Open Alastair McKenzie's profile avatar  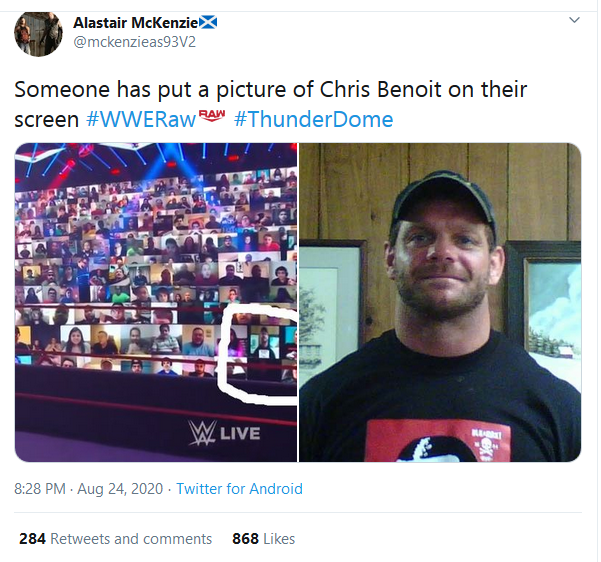click(x=38, y=34)
